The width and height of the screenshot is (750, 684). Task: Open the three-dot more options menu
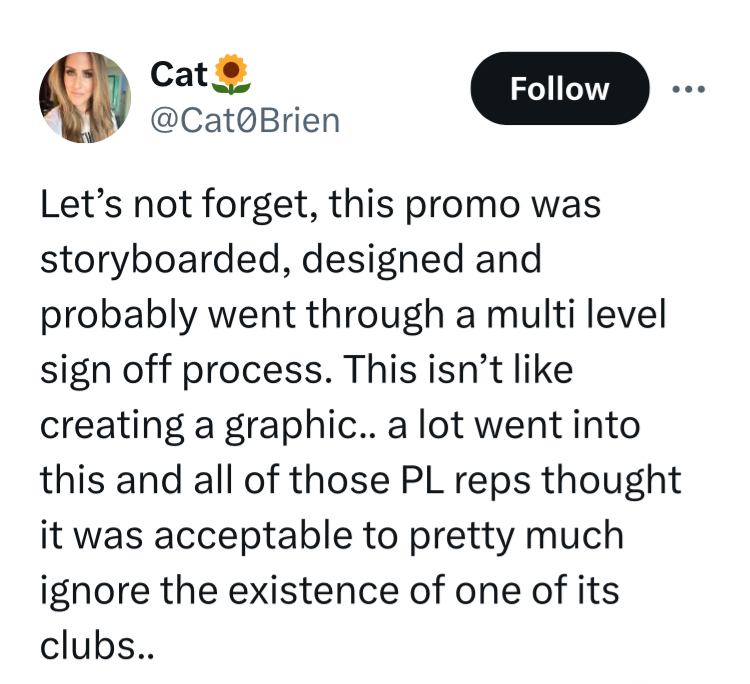point(688,89)
